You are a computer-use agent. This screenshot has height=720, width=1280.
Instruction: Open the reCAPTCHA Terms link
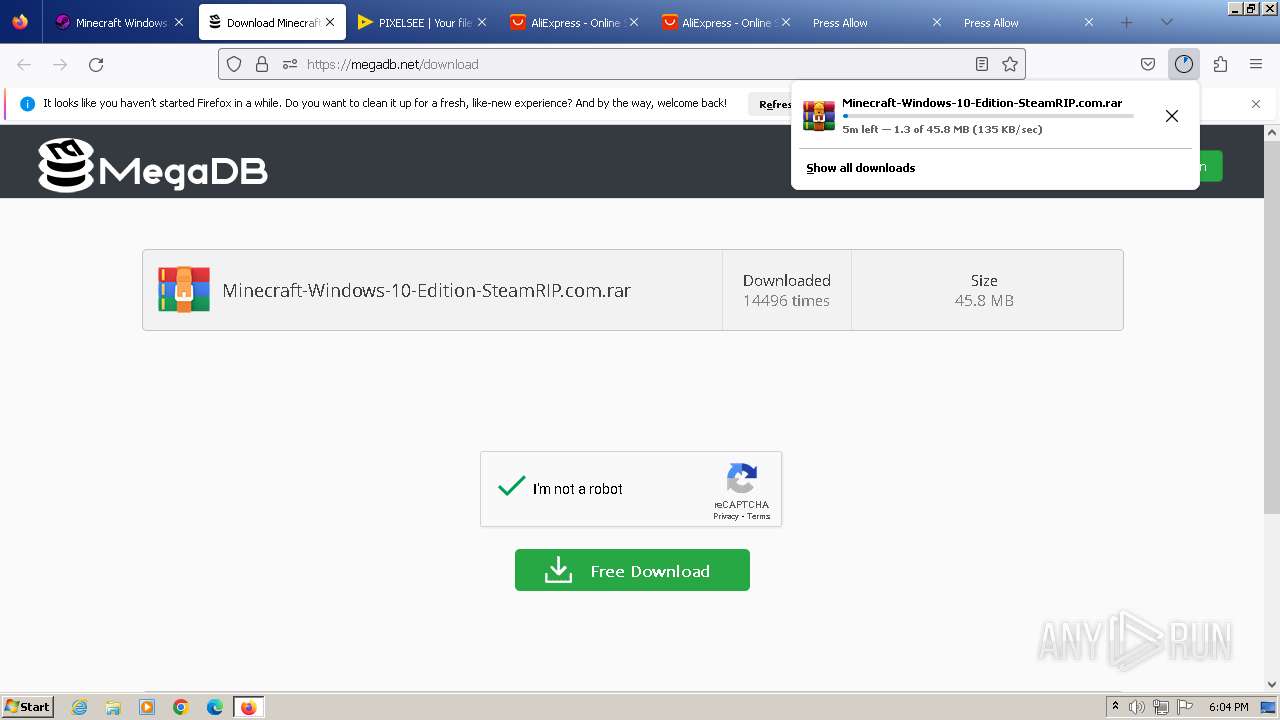(x=759, y=516)
